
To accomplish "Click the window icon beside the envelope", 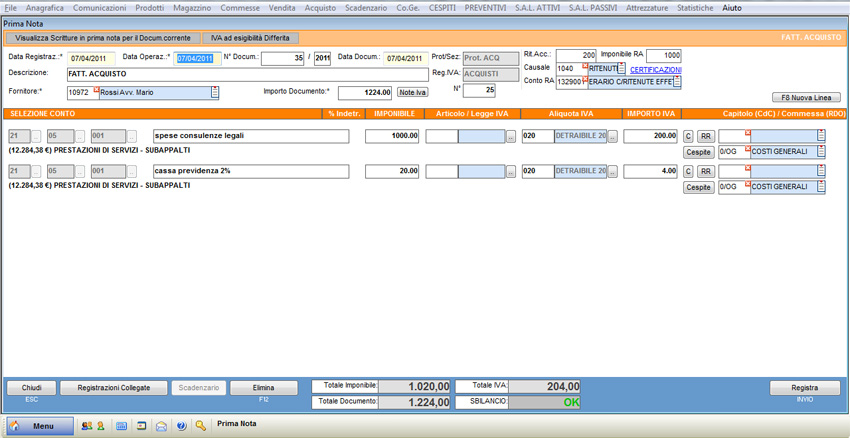I will click(142, 426).
